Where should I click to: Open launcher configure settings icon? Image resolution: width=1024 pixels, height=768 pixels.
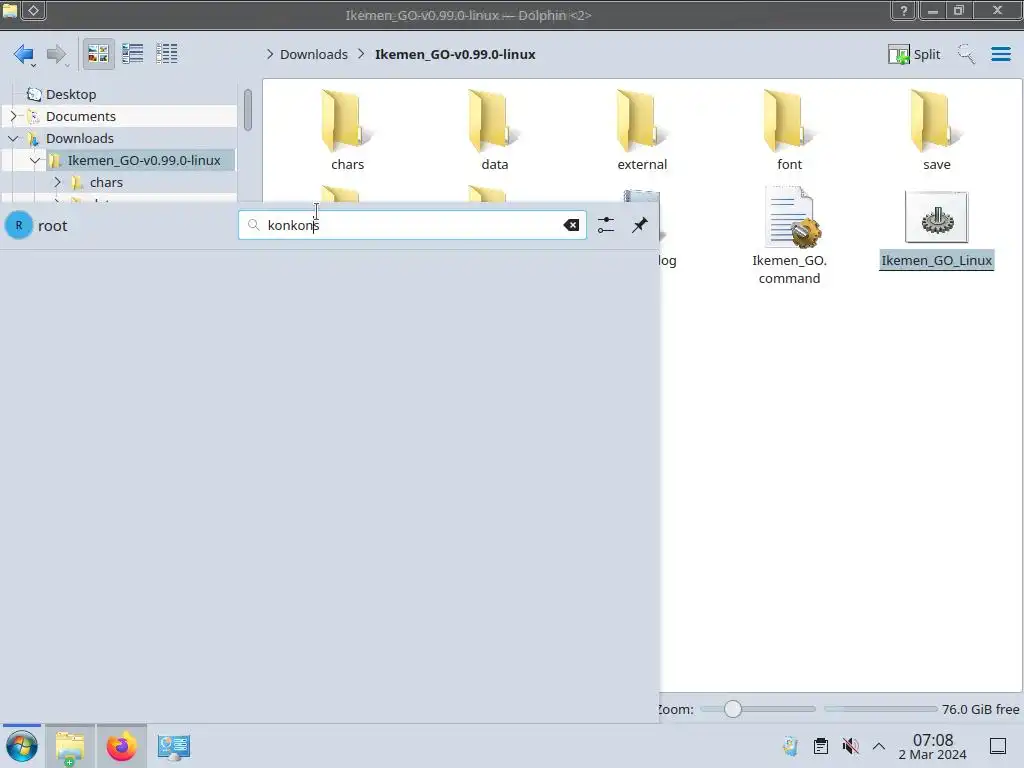pos(606,225)
